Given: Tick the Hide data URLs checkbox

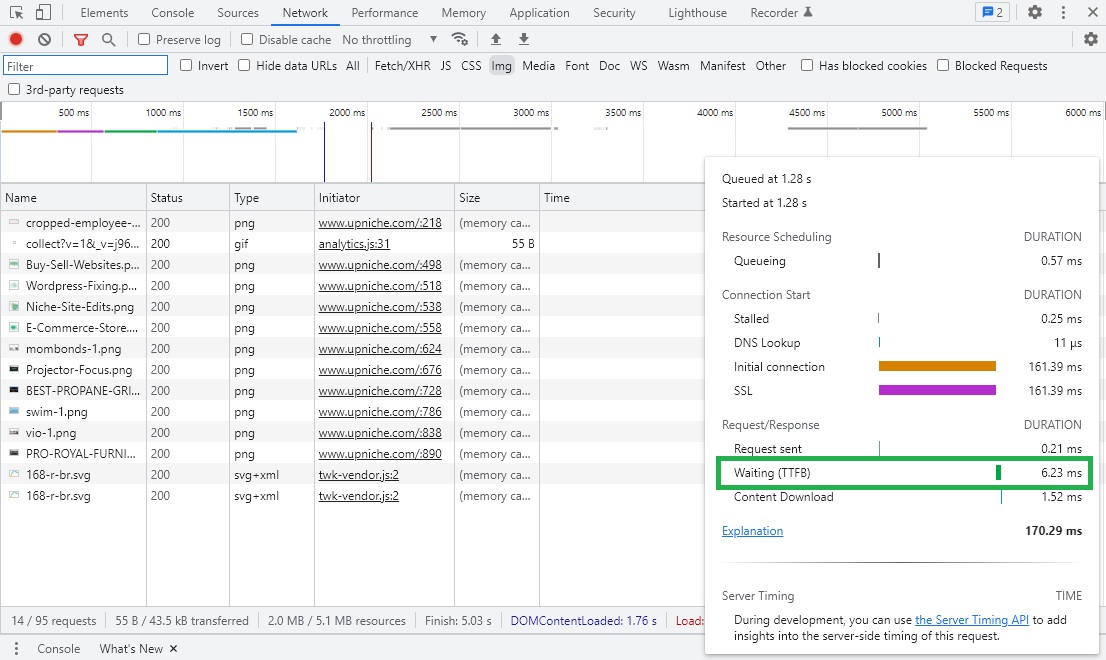Looking at the screenshot, I should pyautogui.click(x=244, y=66).
